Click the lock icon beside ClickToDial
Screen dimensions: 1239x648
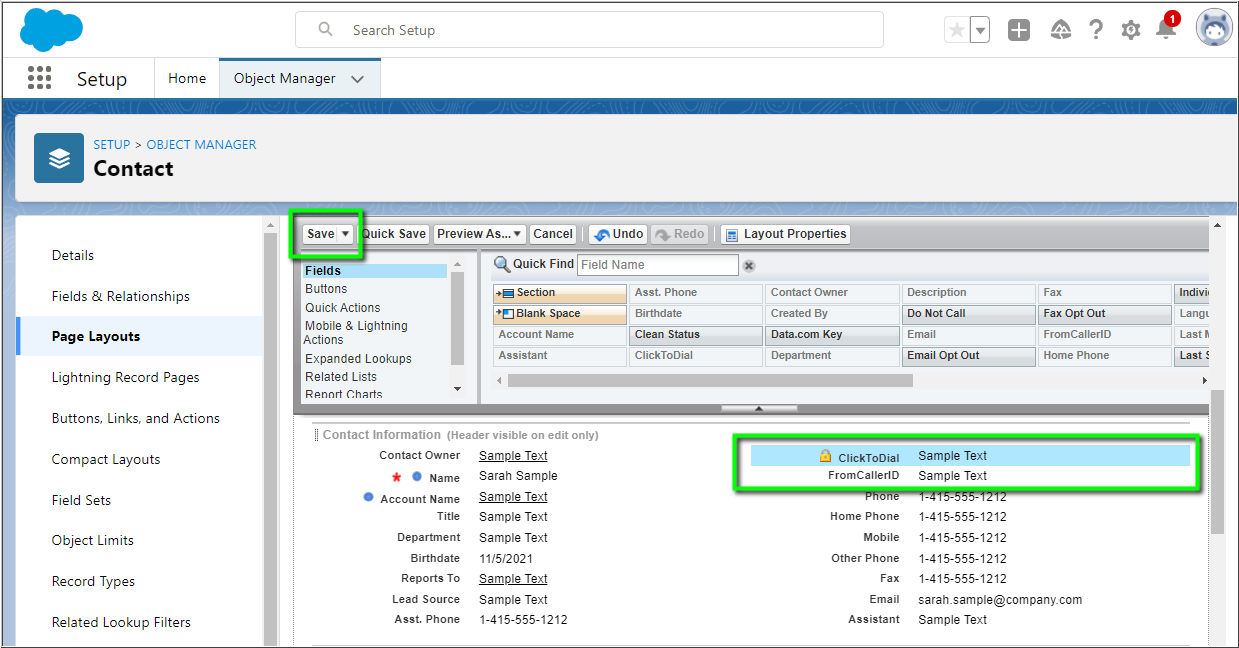tap(825, 456)
